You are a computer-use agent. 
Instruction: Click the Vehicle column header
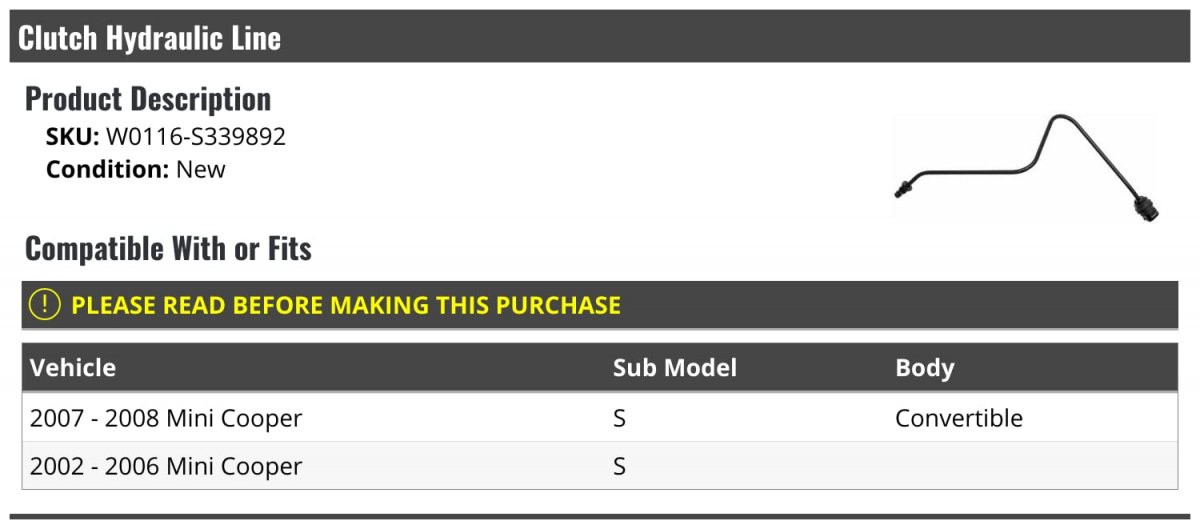coord(73,368)
